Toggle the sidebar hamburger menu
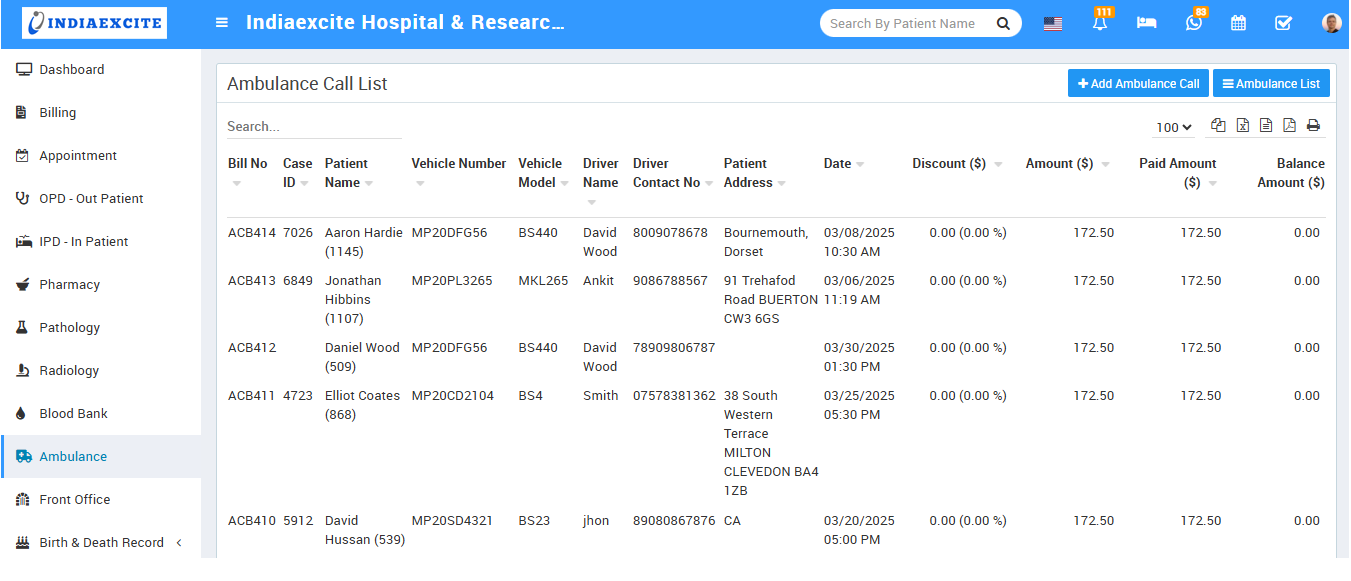This screenshot has height=581, width=1351. pos(222,23)
